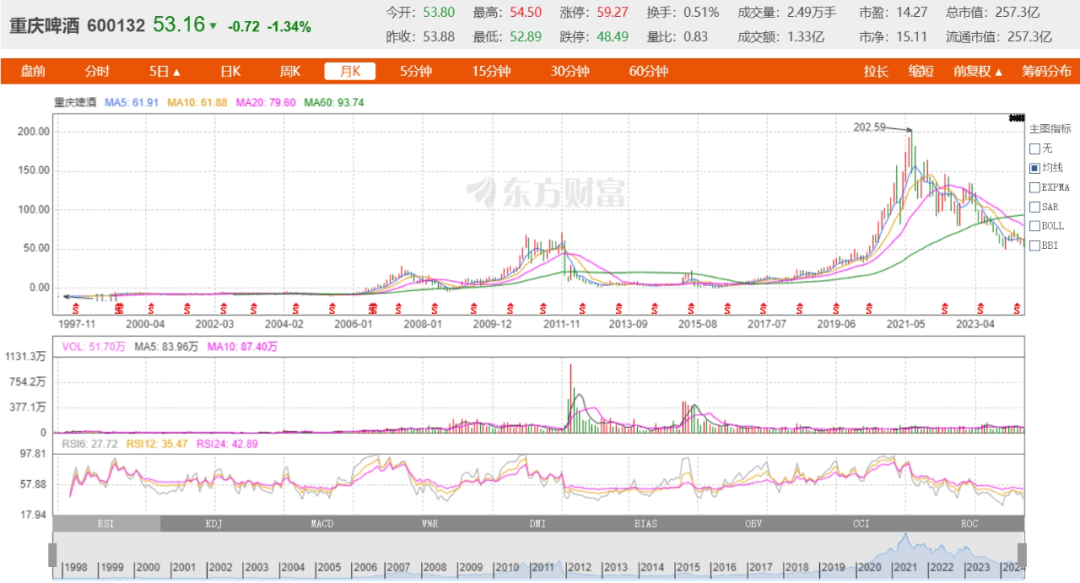Switch indicator panel to KDJ
Screen dimensions: 1080x583
point(214,524)
